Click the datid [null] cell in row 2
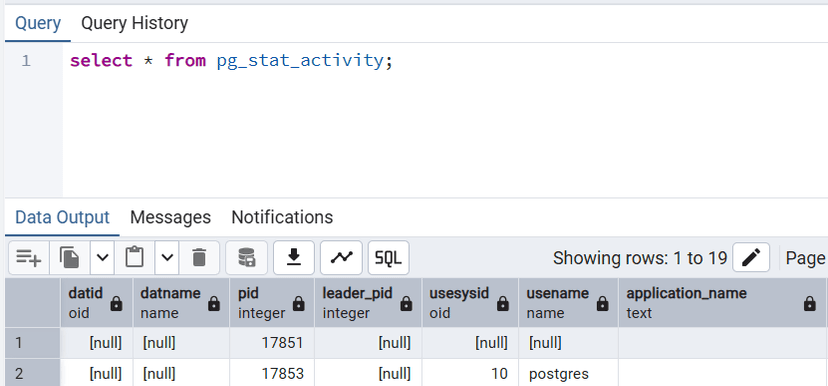 pyautogui.click(x=96, y=374)
